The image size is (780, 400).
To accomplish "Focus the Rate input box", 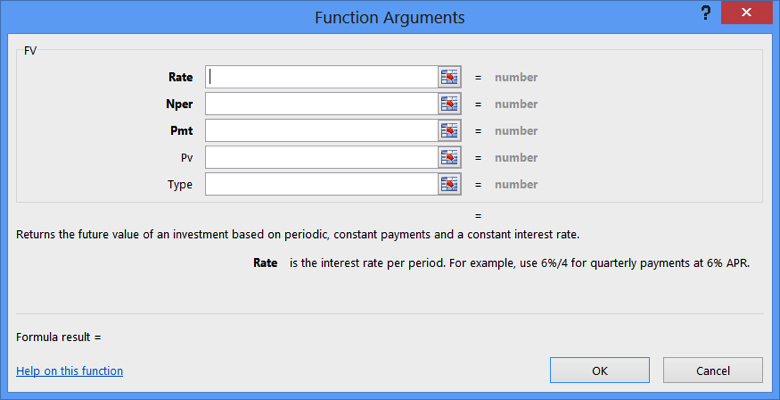I will click(x=321, y=77).
